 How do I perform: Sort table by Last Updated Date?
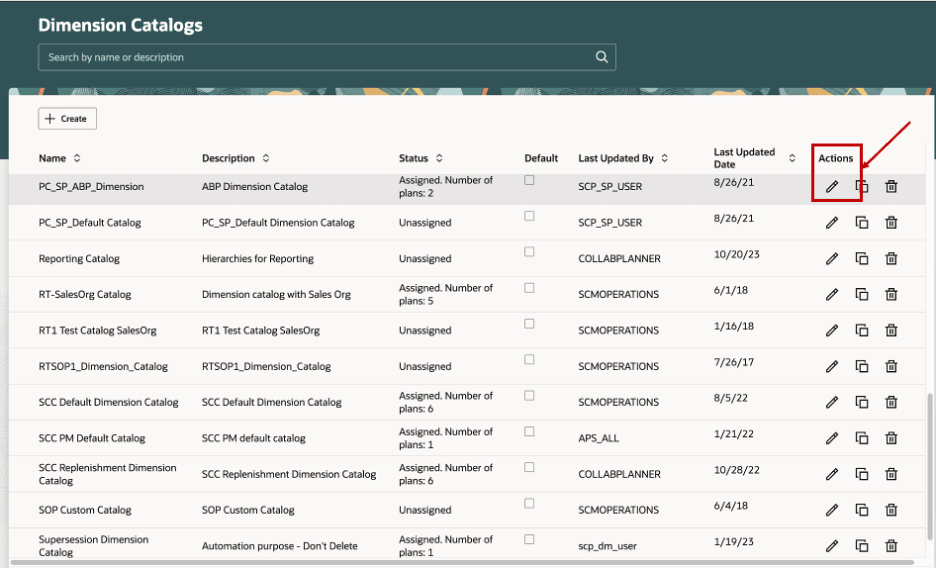[x=792, y=158]
